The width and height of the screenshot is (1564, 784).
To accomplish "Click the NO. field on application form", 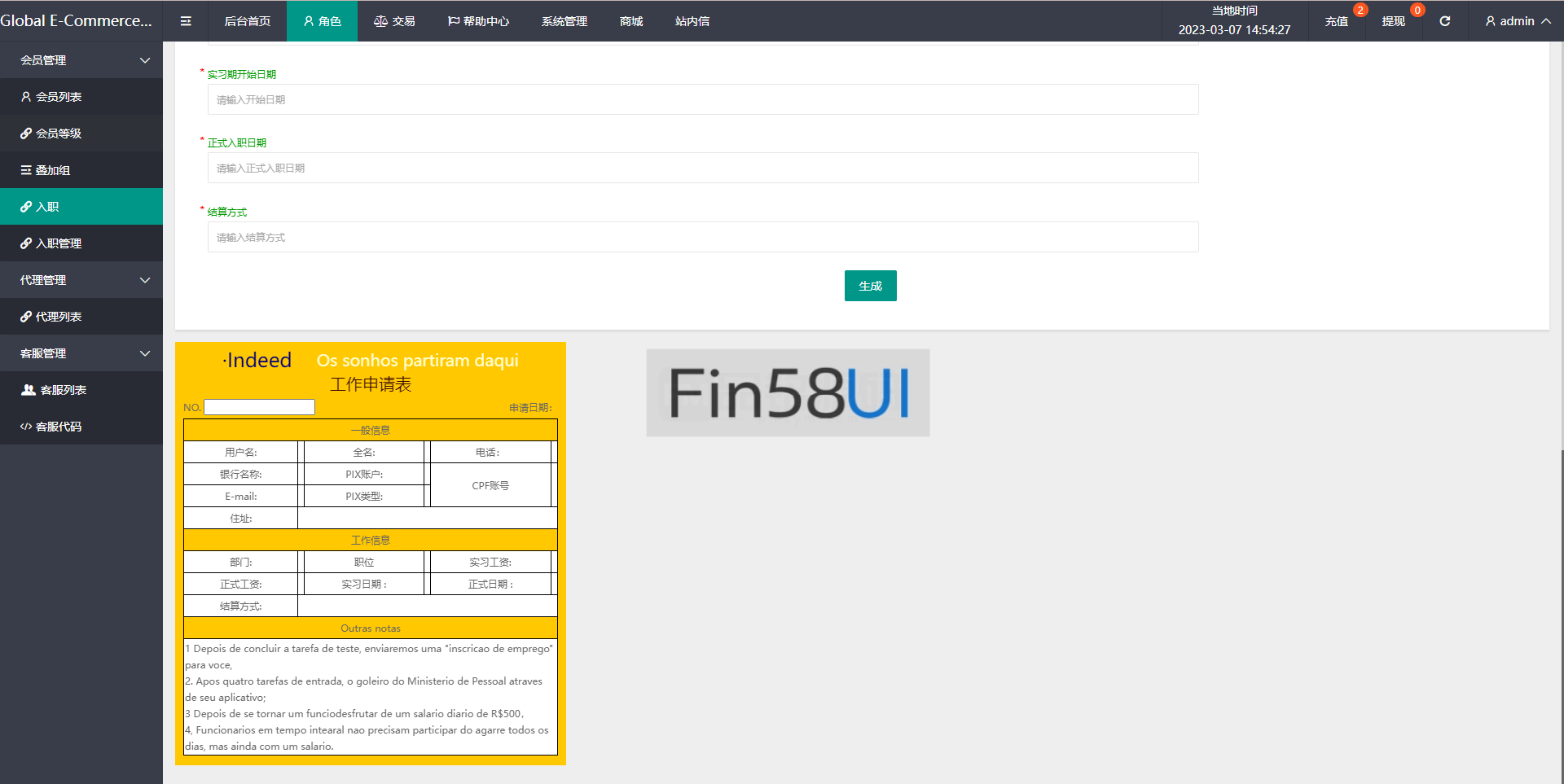I will pyautogui.click(x=259, y=407).
